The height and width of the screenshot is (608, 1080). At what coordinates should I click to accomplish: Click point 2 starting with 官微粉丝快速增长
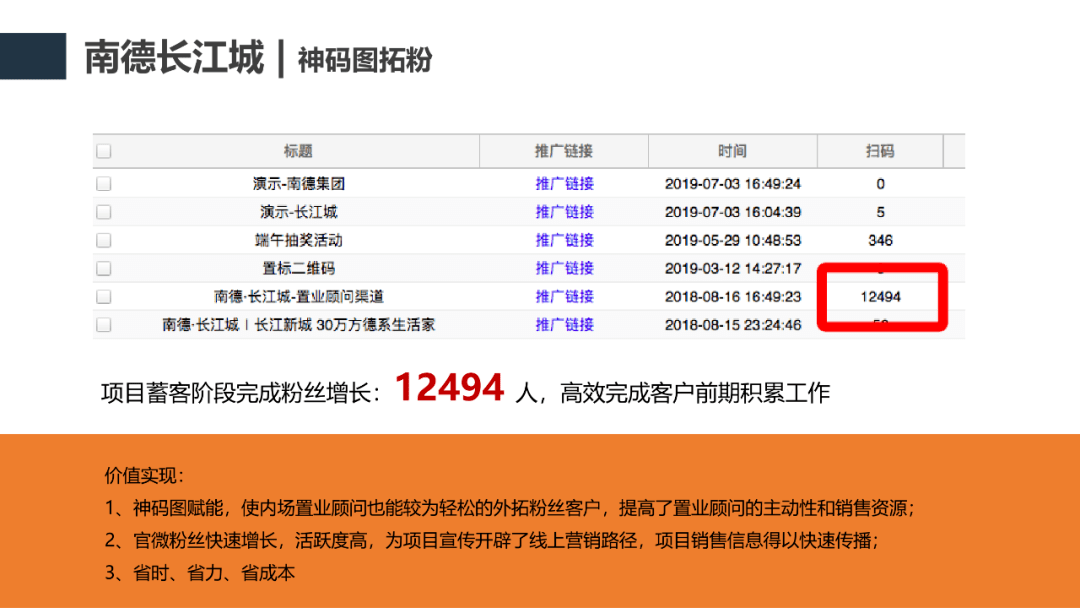492,541
